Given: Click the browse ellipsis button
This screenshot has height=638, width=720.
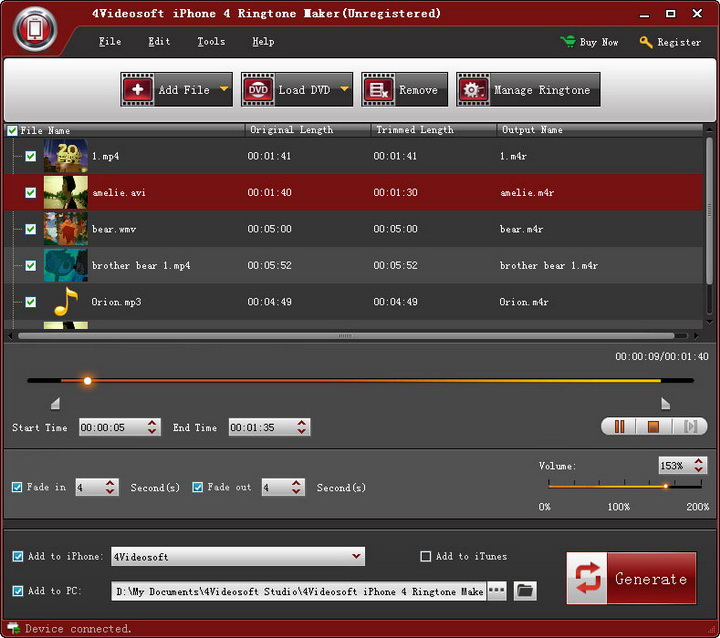Looking at the screenshot, I should coord(496,590).
